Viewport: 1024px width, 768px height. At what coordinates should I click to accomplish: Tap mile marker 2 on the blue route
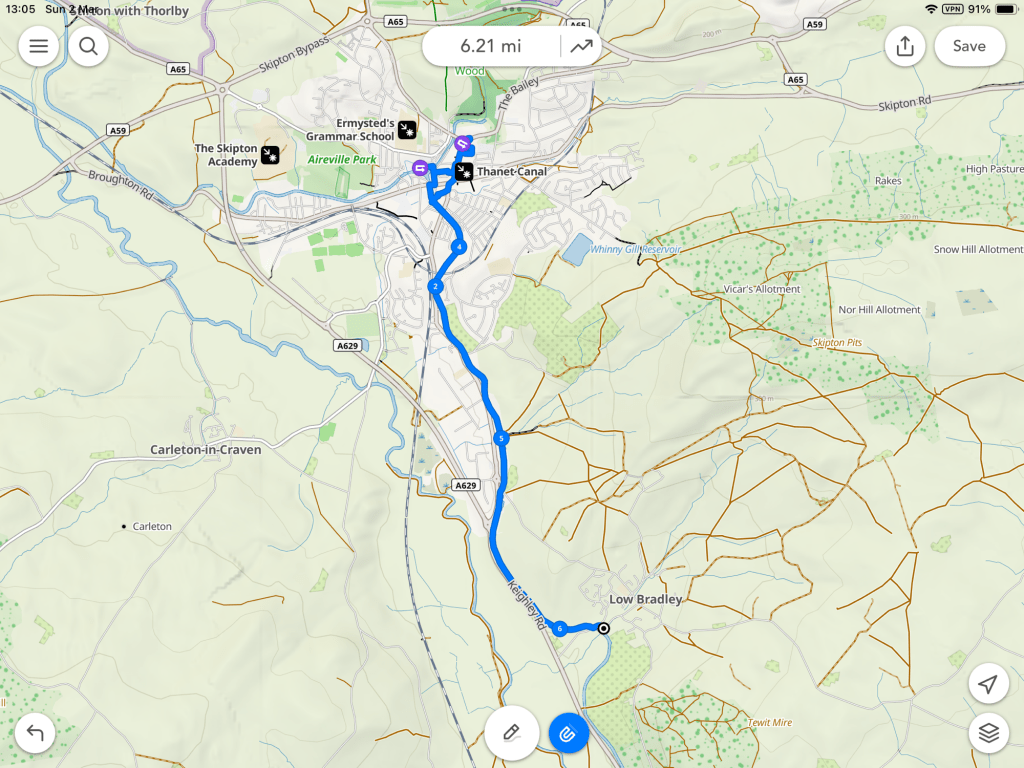click(x=436, y=286)
